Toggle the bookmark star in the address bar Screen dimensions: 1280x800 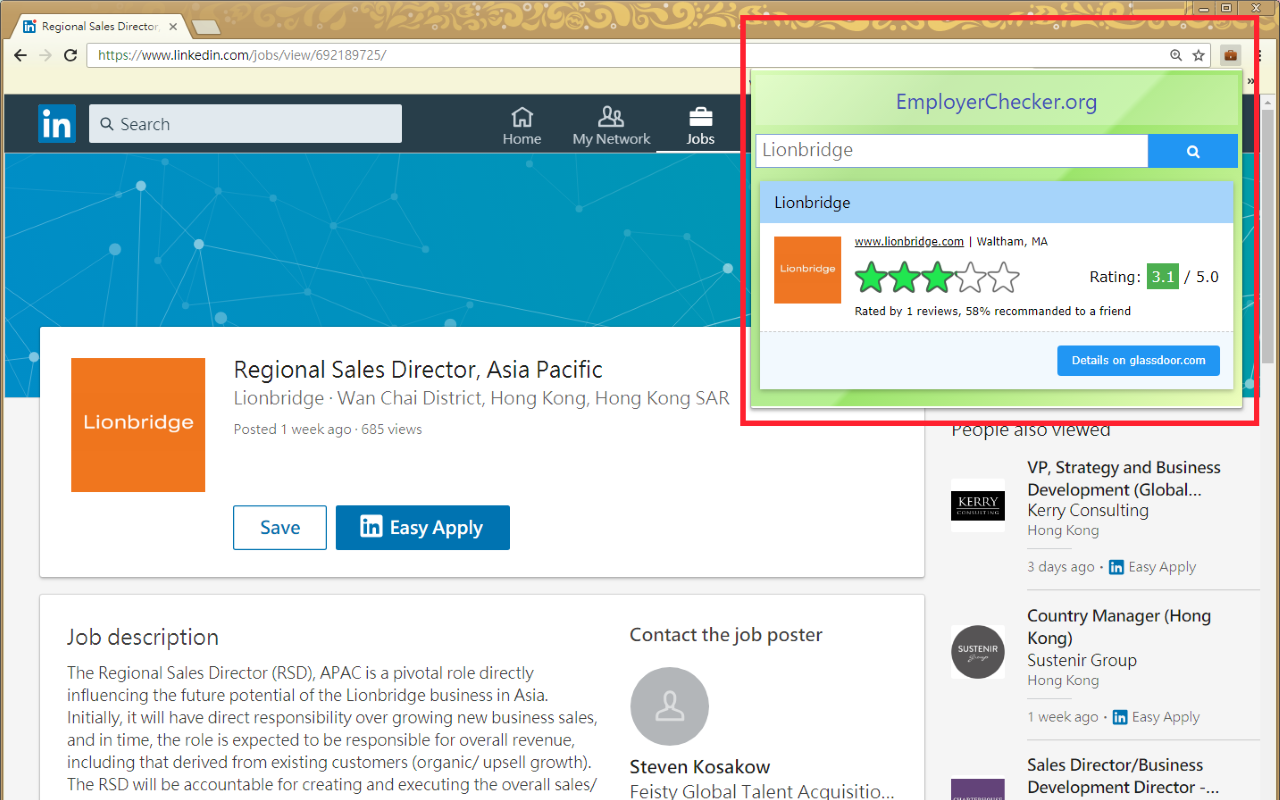click(x=1199, y=55)
